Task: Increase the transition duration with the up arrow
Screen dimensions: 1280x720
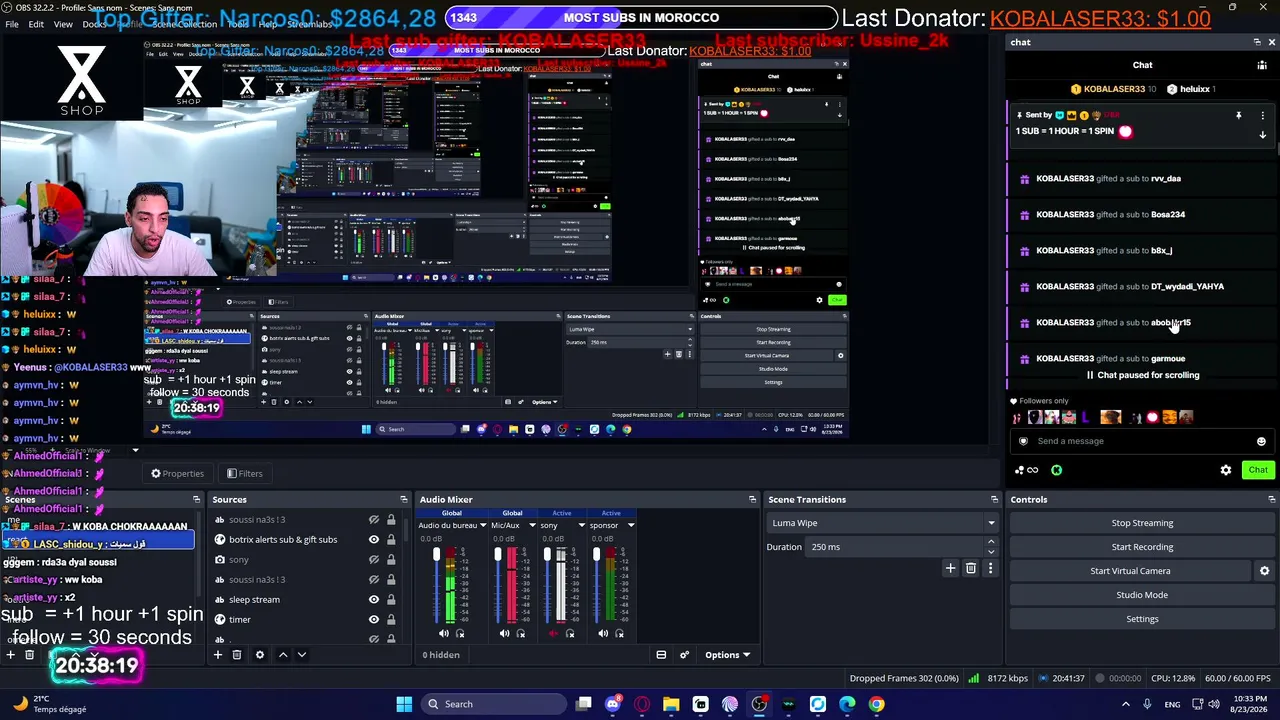Action: (x=991, y=542)
